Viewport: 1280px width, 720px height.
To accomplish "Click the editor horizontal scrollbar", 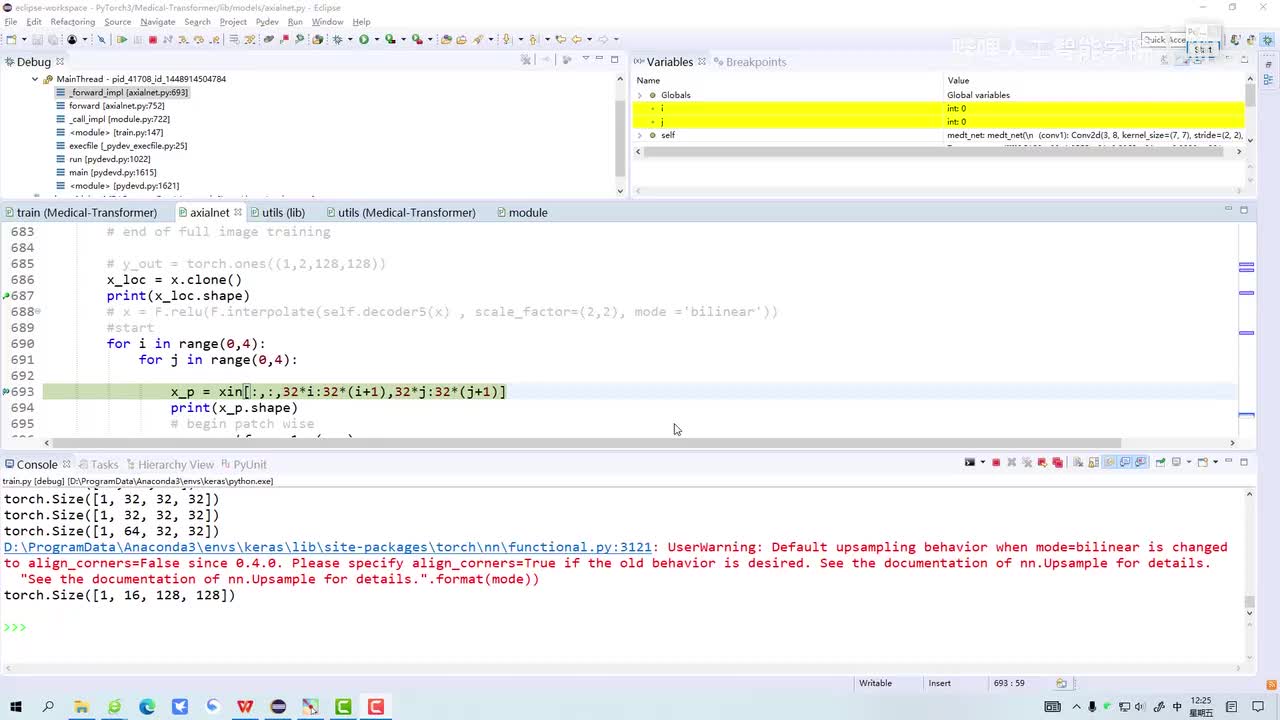I will click(586, 443).
